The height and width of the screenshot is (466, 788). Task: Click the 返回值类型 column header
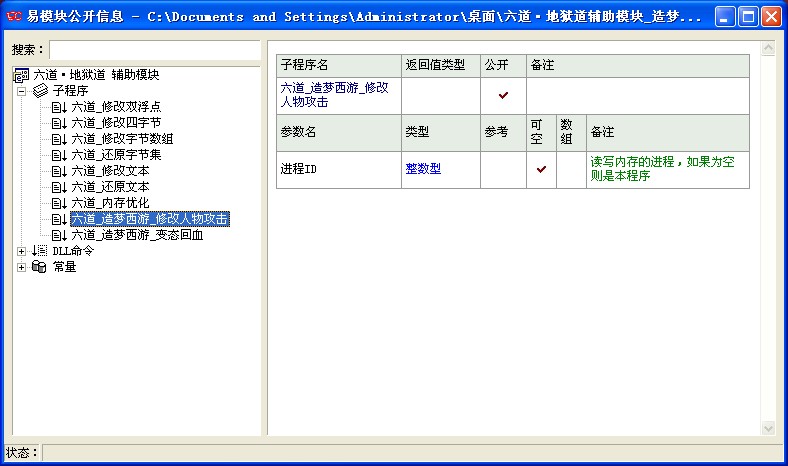click(441, 66)
